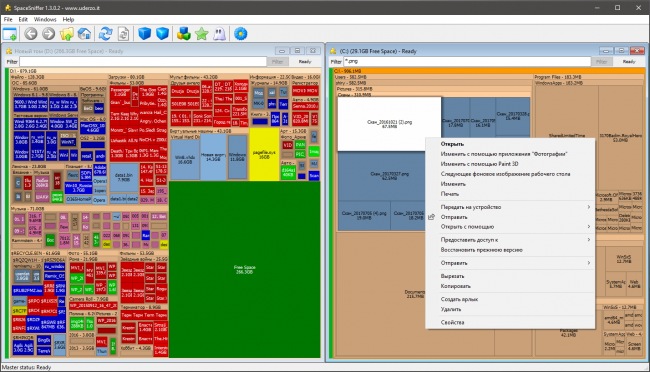650x372 pixels.
Task: Click the blue flower donate icon
Action: [x=240, y=34]
